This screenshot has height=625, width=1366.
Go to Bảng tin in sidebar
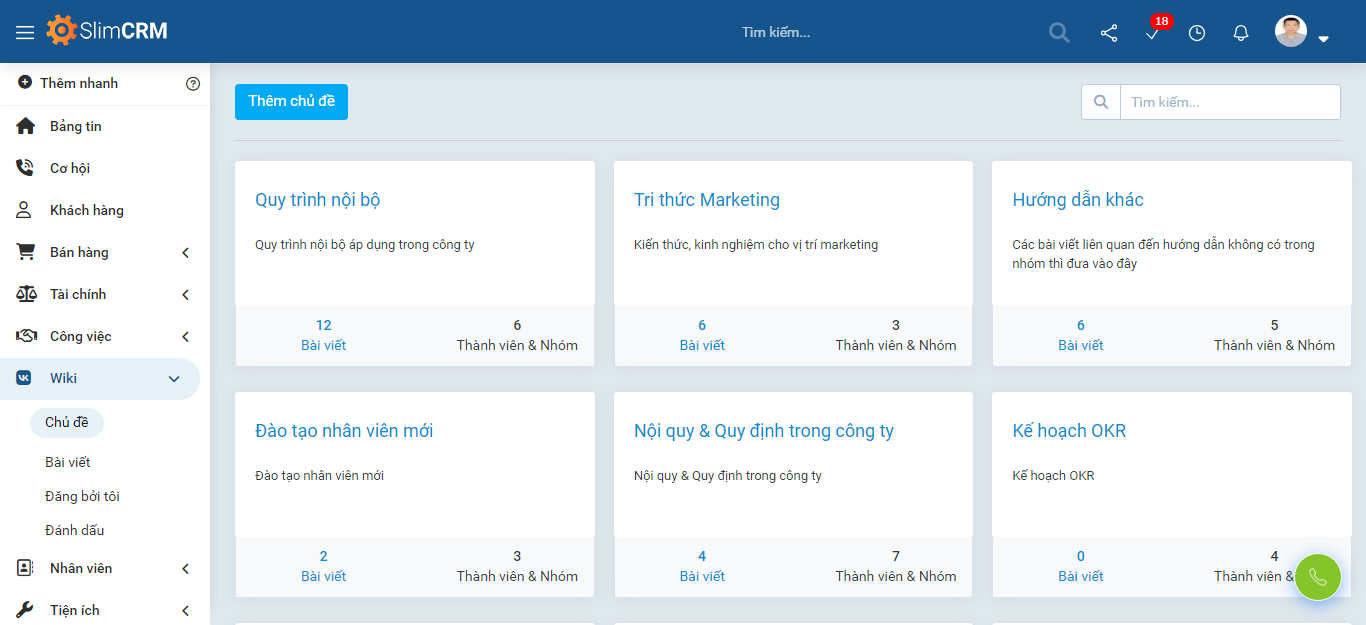coord(76,127)
